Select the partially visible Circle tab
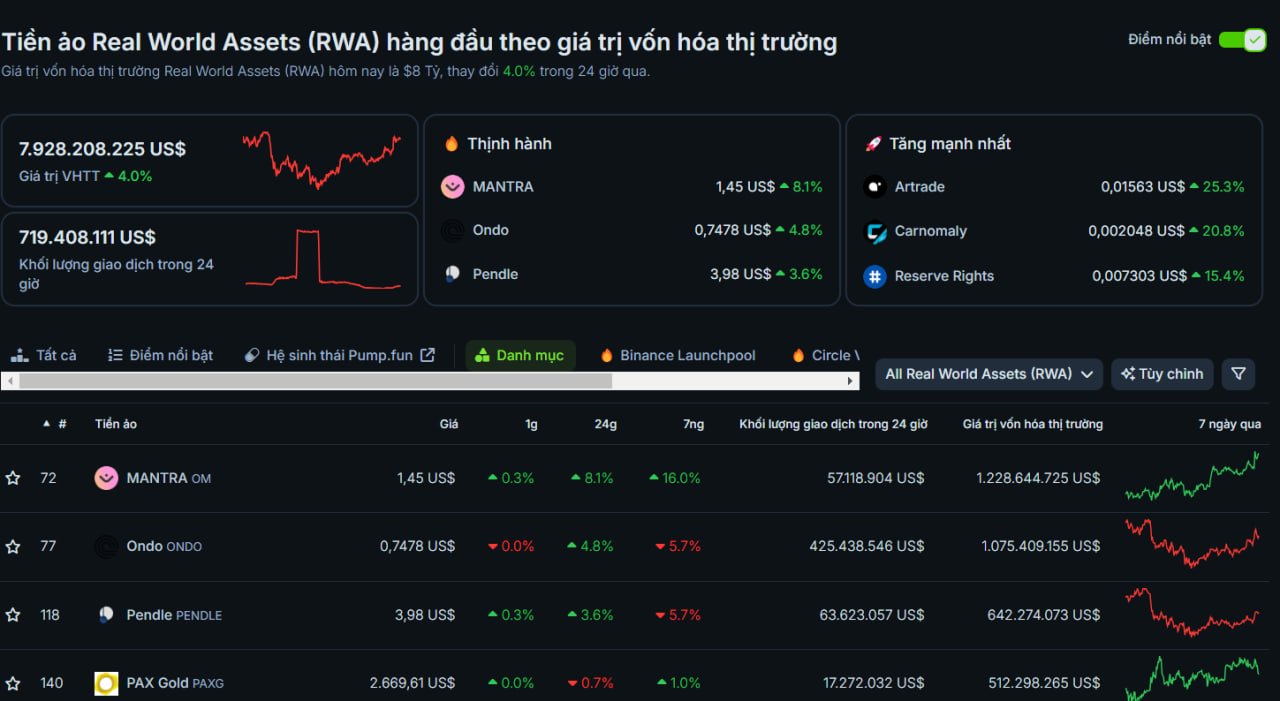This screenshot has height=701, width=1280. tap(825, 355)
